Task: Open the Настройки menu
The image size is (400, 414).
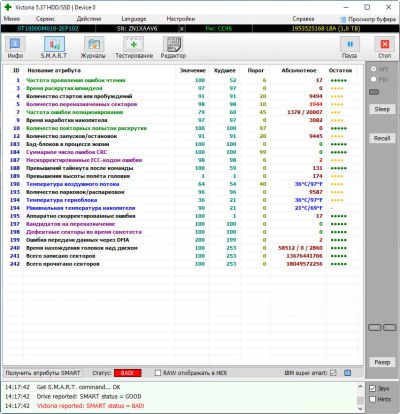Action: point(181,19)
